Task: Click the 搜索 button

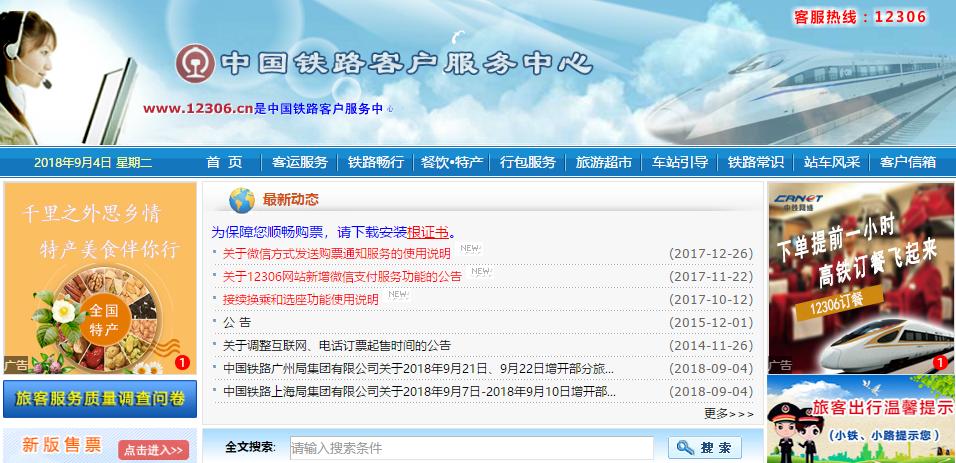Action: (x=705, y=448)
